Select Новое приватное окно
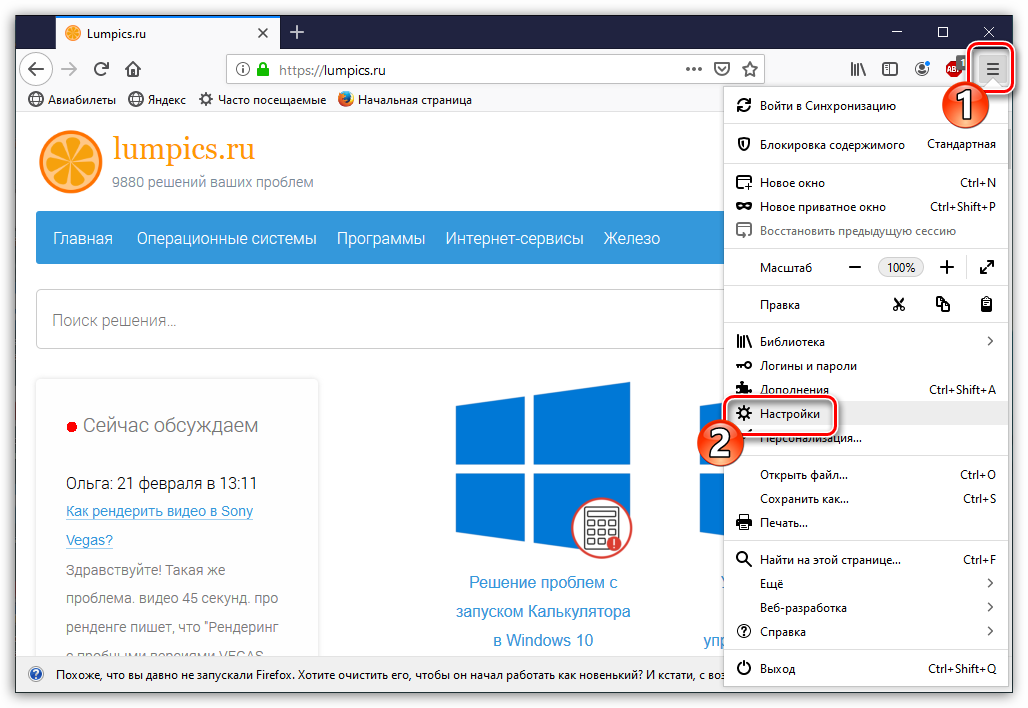1028x708 pixels. coord(865,207)
